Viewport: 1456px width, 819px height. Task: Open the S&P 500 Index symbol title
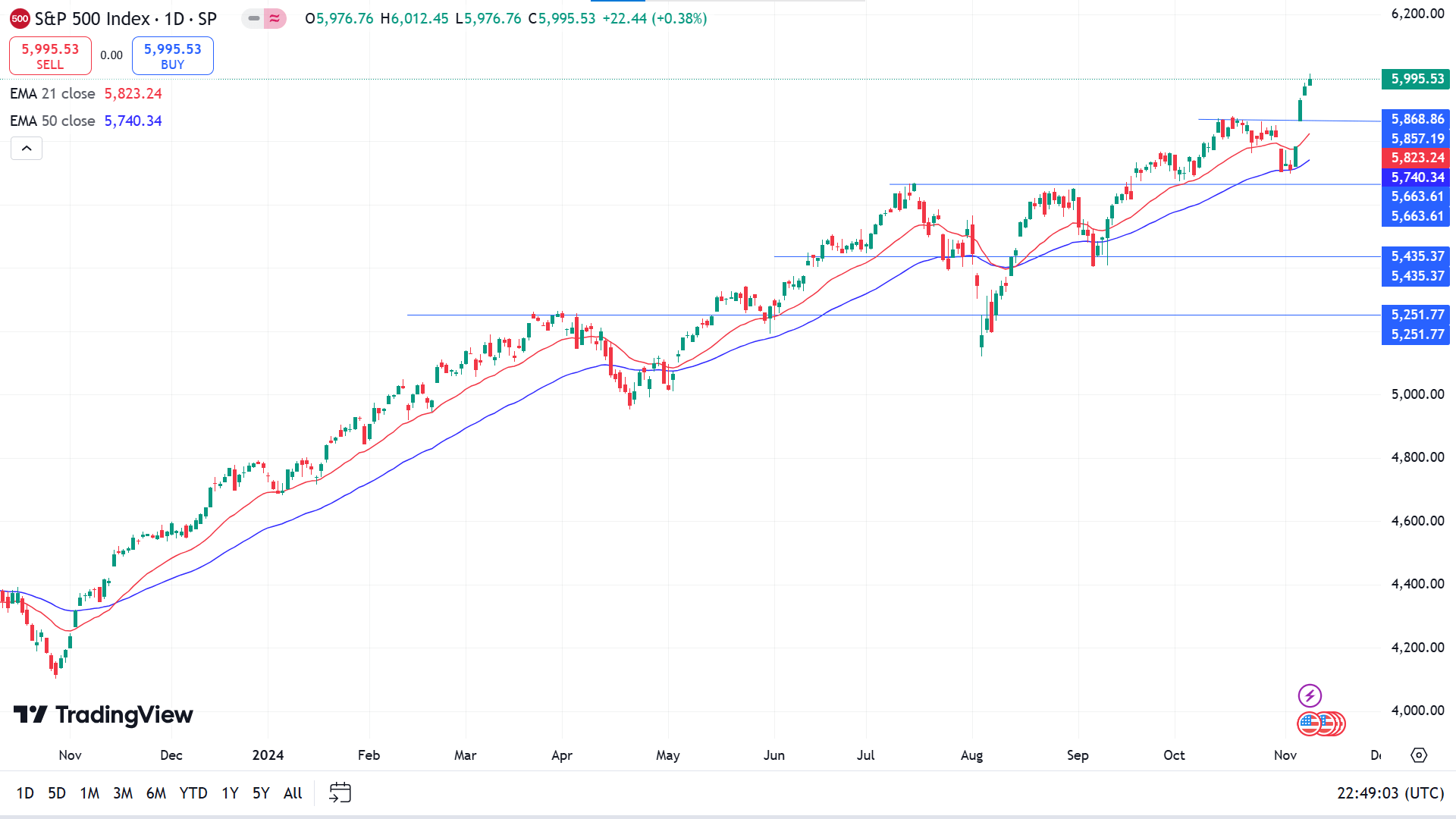coord(126,19)
